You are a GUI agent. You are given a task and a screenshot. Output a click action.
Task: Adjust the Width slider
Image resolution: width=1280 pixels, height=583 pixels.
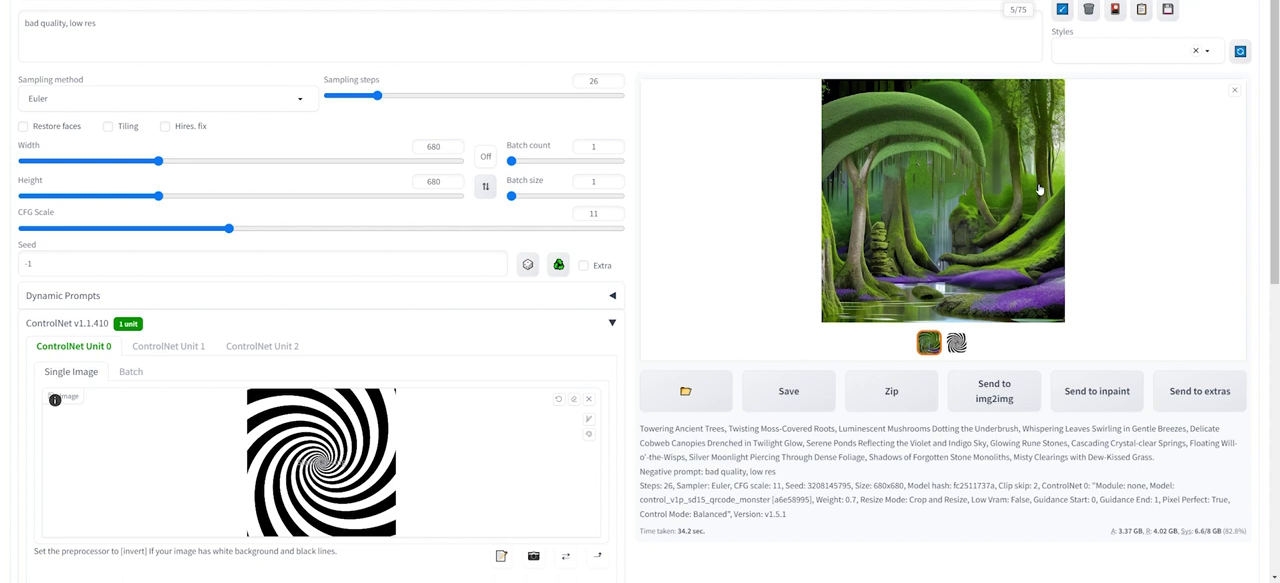pyautogui.click(x=241, y=160)
